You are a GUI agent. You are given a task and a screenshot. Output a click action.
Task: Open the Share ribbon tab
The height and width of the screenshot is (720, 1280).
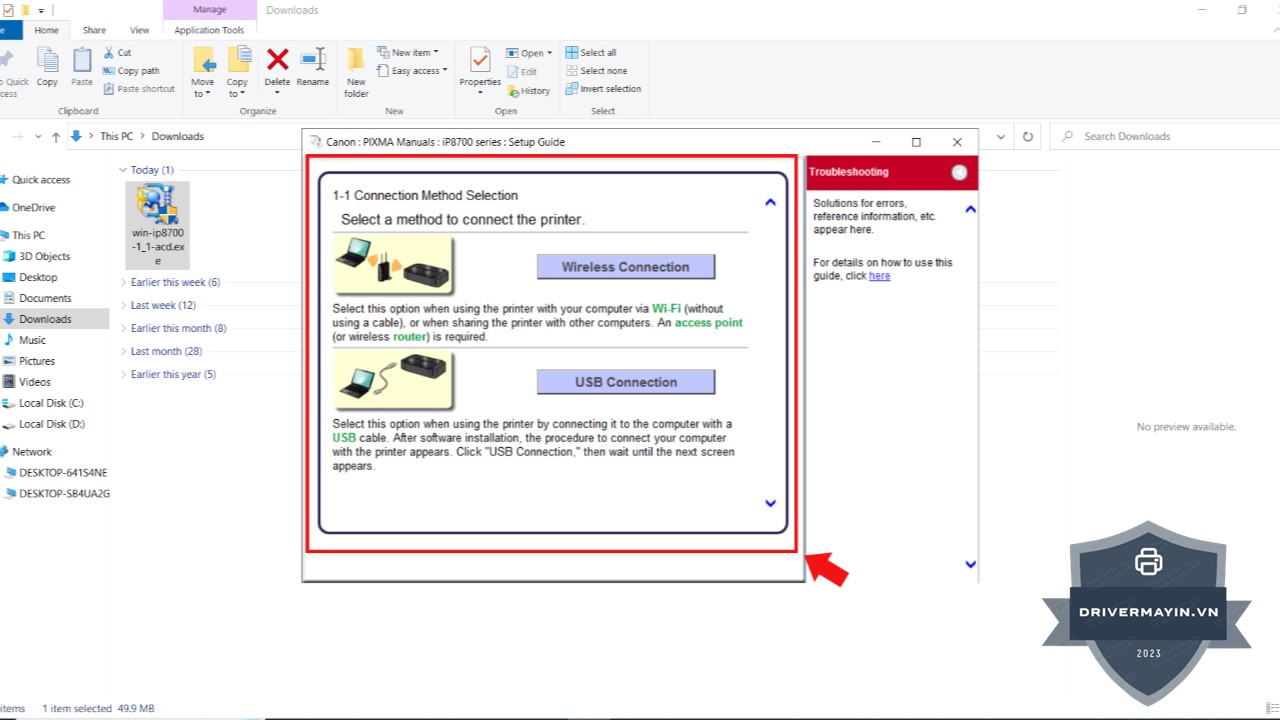[x=94, y=30]
